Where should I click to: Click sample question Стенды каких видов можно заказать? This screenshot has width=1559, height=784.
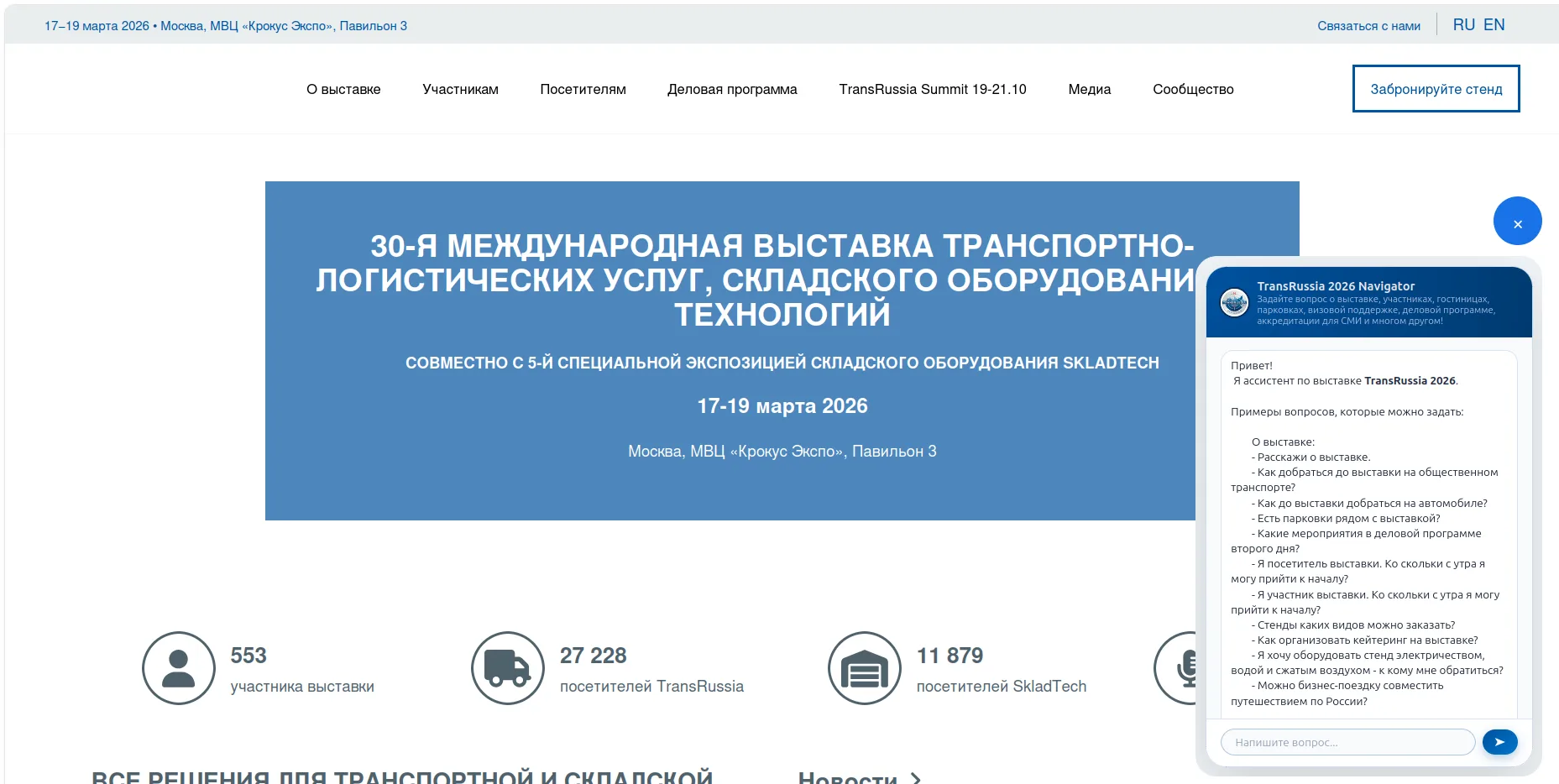coord(1353,625)
